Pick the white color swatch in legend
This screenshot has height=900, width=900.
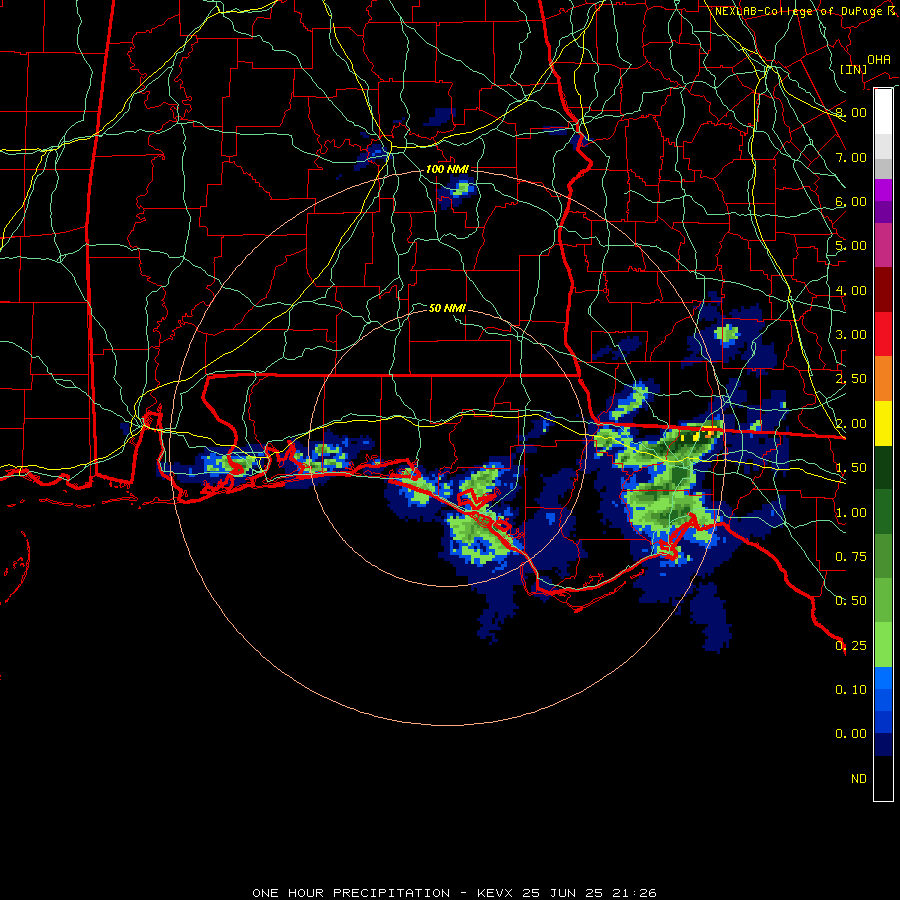(883, 112)
